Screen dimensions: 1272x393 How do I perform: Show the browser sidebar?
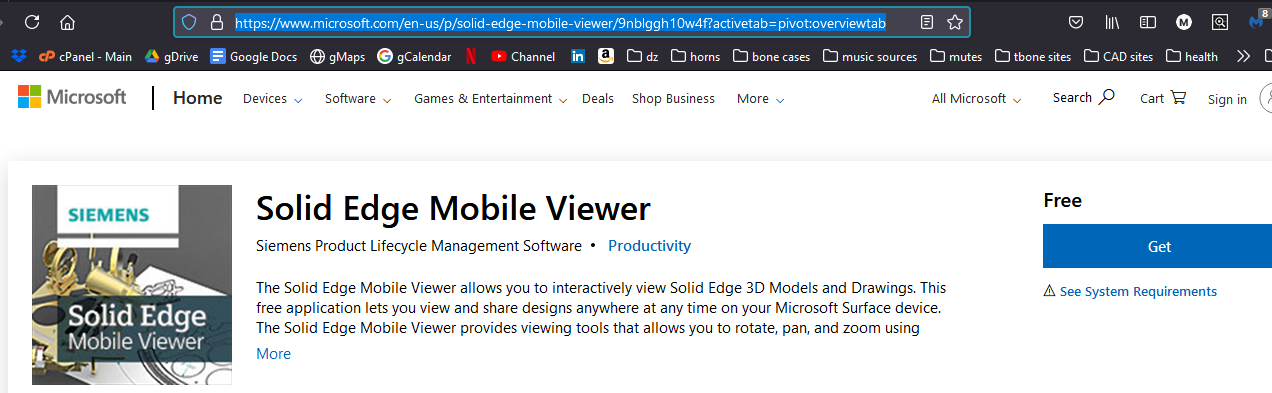tap(1148, 22)
